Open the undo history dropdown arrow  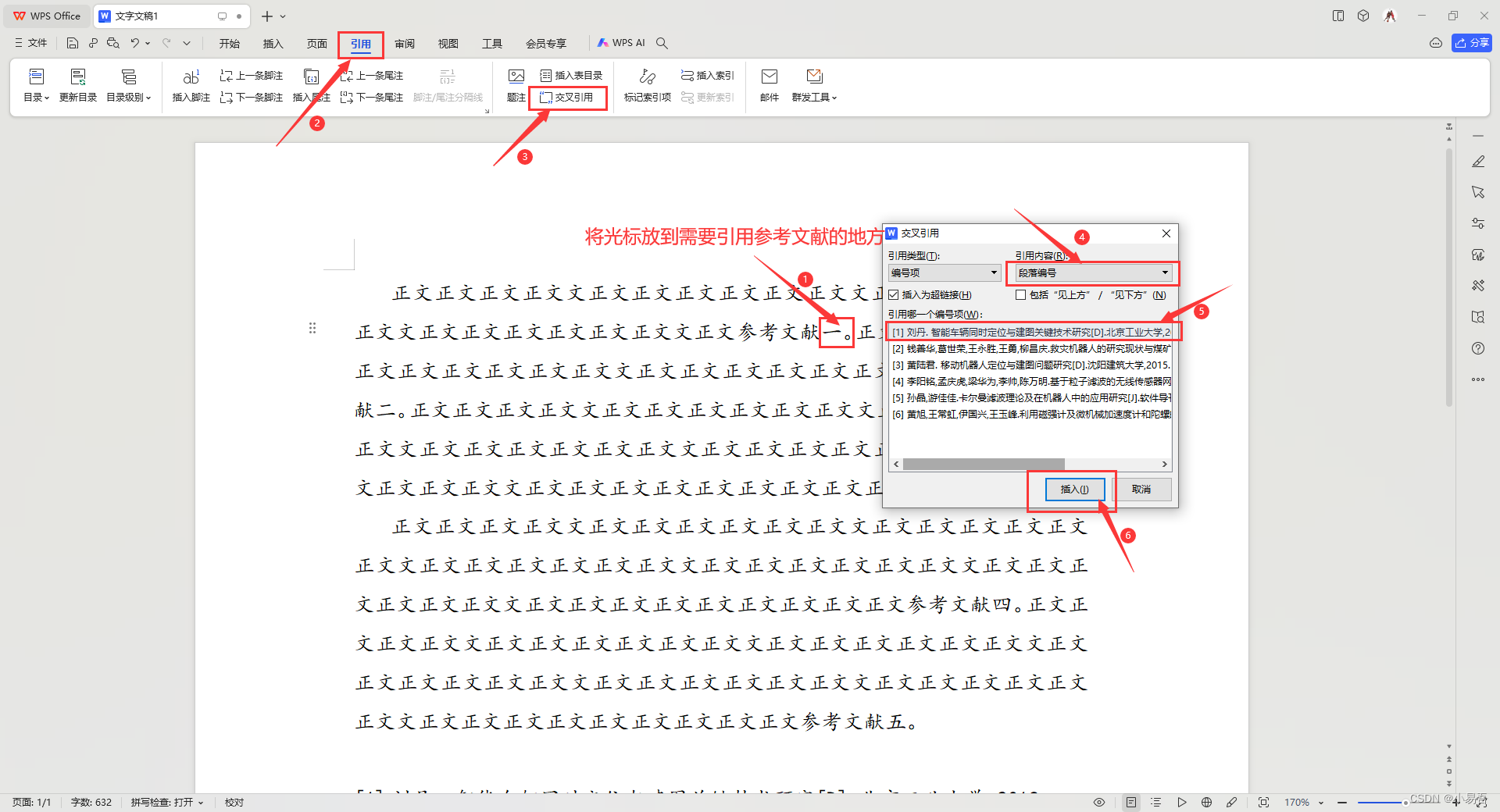(x=148, y=43)
